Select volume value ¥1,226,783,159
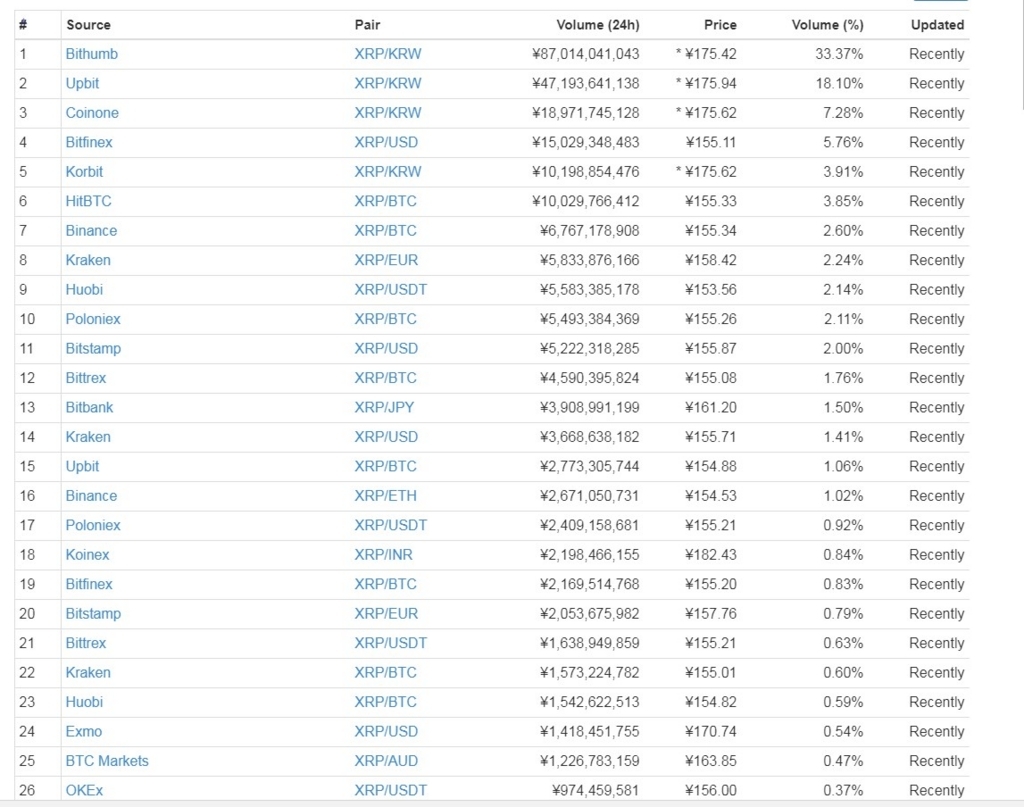 [x=590, y=761]
